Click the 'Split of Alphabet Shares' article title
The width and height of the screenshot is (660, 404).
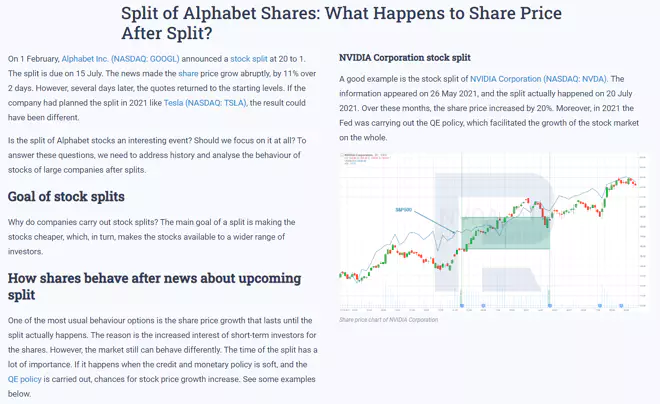341,23
